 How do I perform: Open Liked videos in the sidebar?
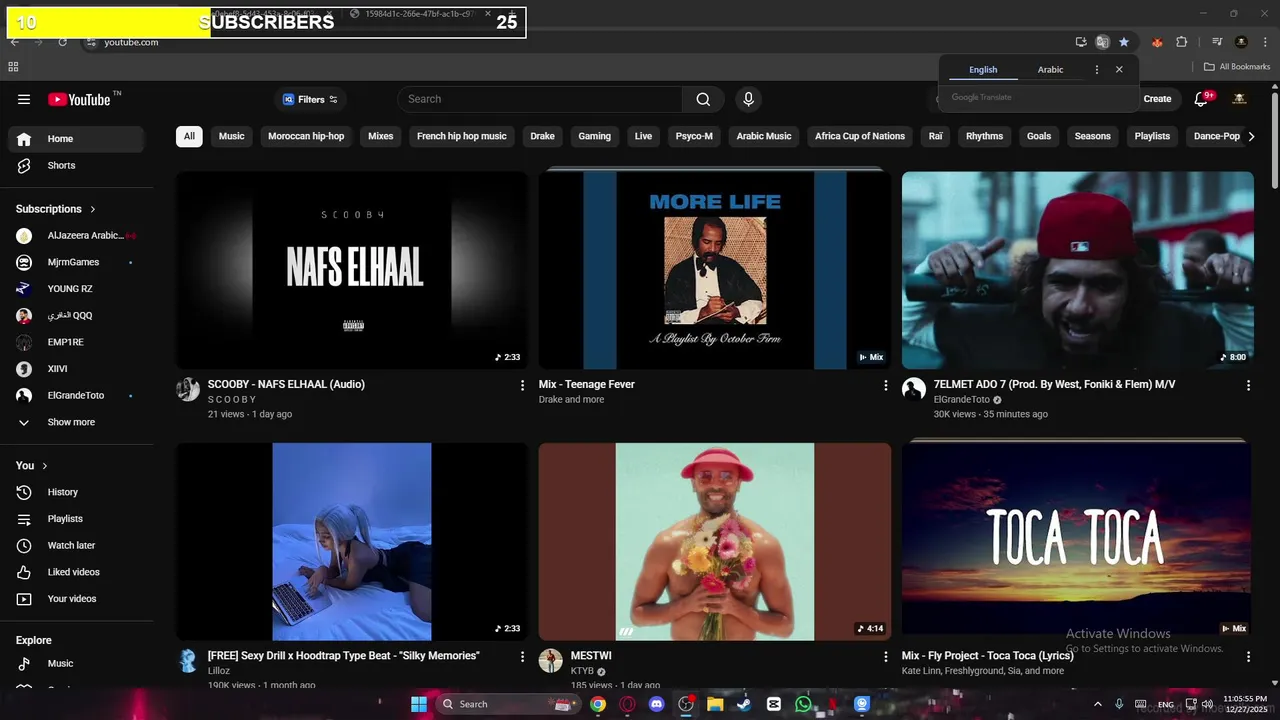point(77,572)
